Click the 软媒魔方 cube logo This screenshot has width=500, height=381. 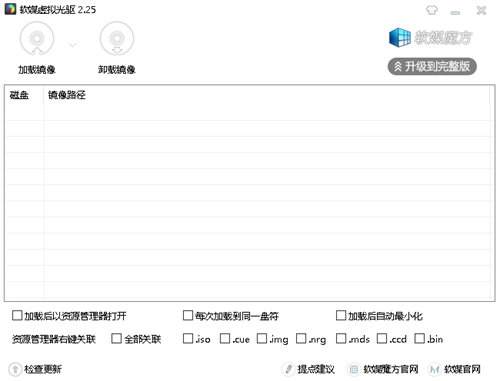click(x=400, y=37)
